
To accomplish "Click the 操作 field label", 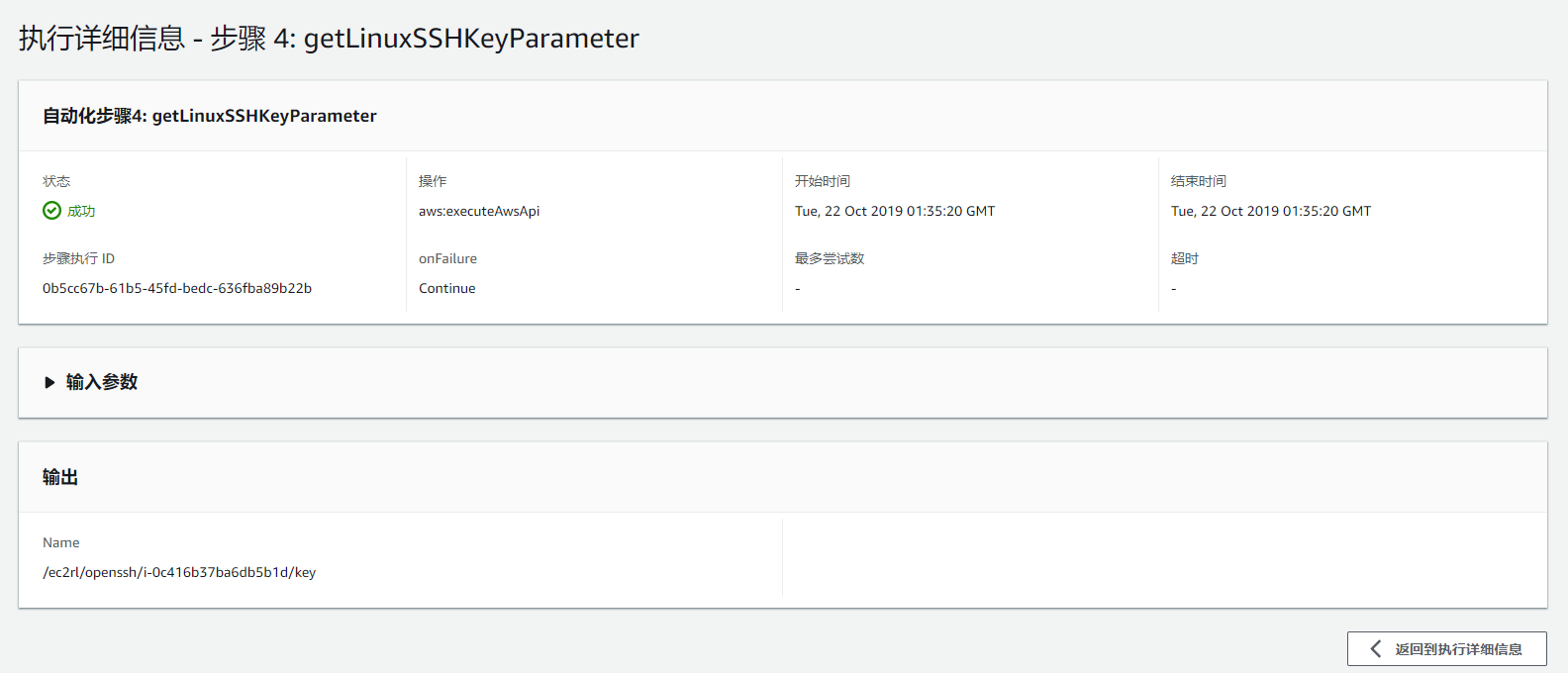I will coord(433,181).
